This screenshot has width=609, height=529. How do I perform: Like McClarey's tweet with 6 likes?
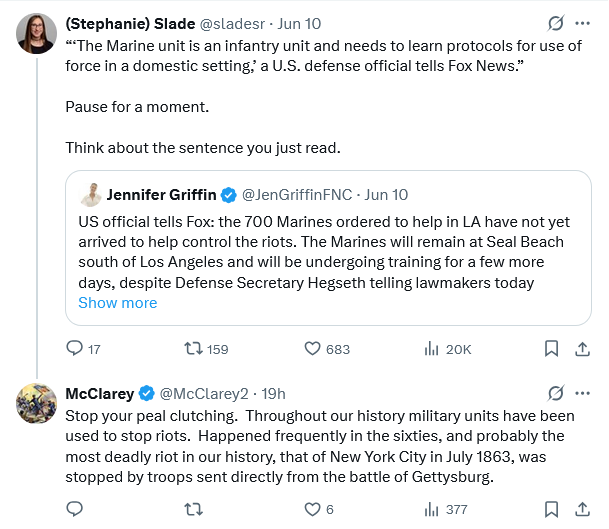click(312, 509)
